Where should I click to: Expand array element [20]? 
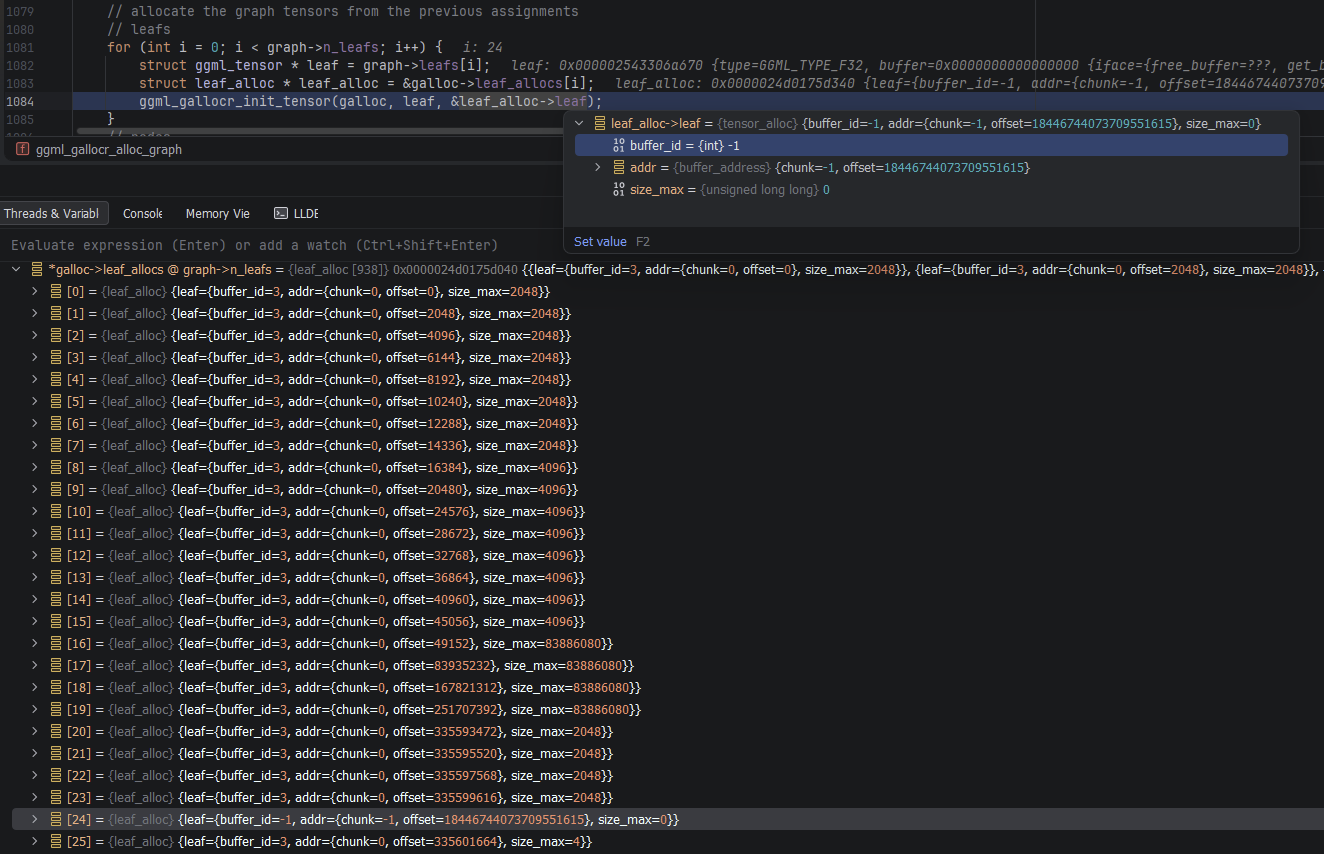(x=35, y=731)
